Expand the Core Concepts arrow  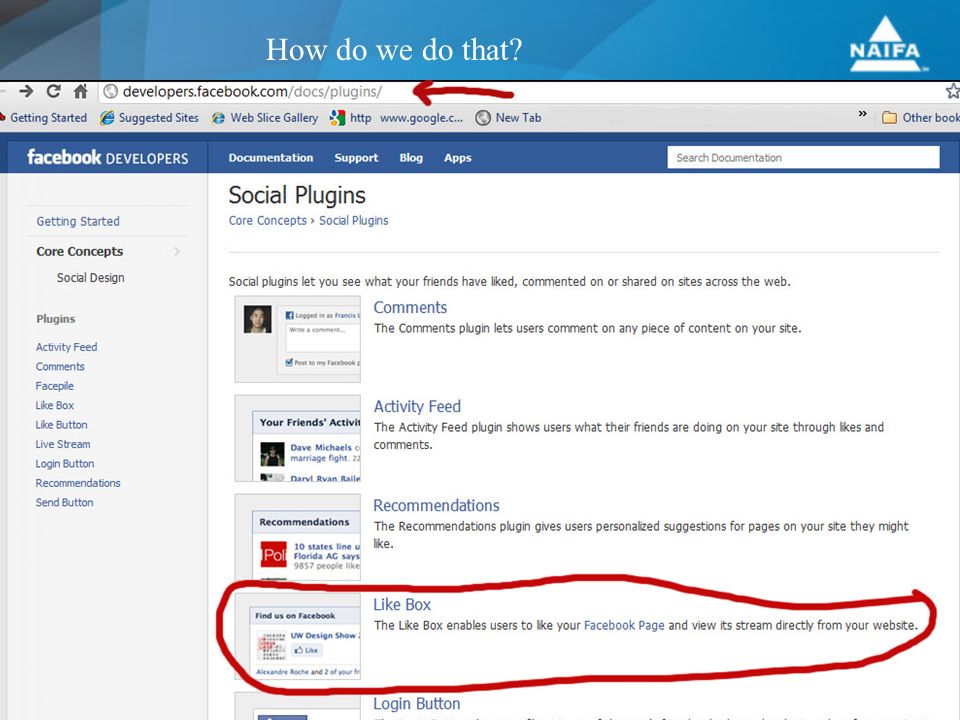(x=177, y=252)
